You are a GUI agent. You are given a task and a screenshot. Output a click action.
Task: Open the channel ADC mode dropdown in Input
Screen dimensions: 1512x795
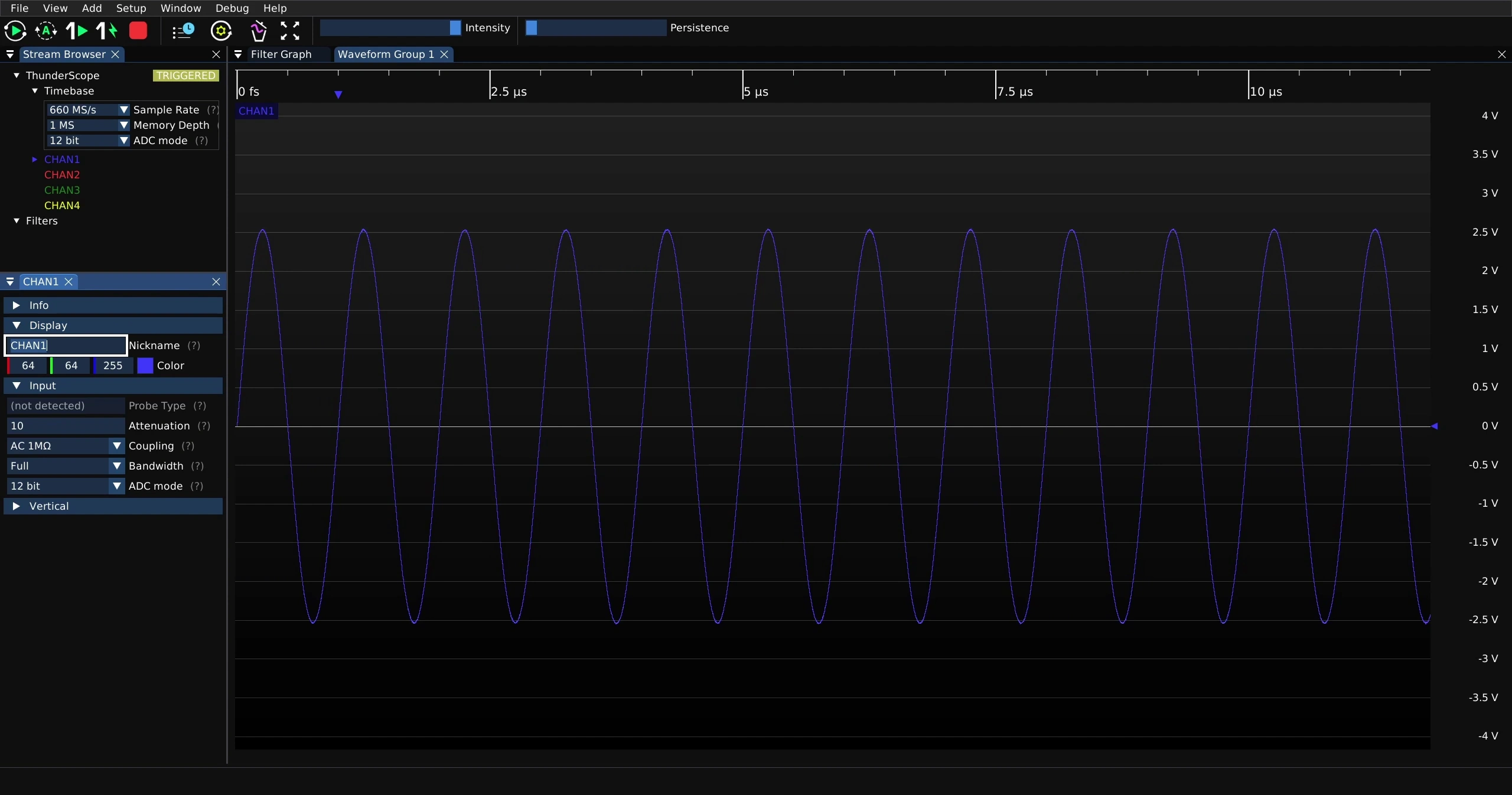pos(66,486)
